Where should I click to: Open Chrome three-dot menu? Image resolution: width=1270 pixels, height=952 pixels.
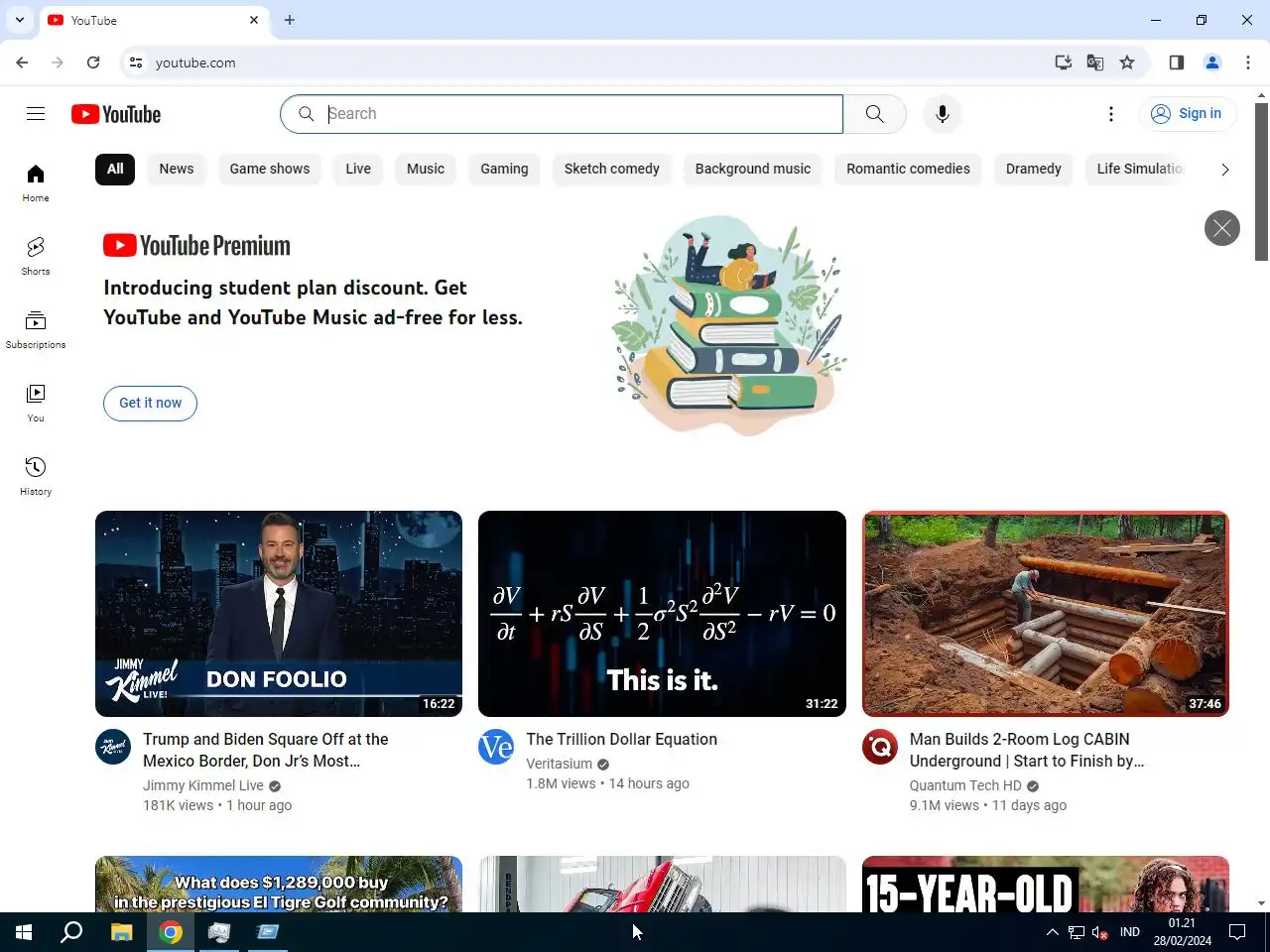pyautogui.click(x=1248, y=62)
